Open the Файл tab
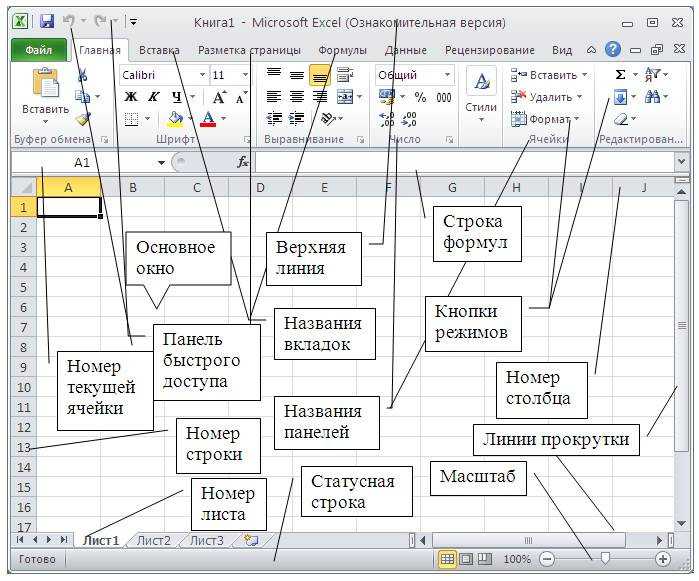Image resolution: width=699 pixels, height=581 pixels. tap(39, 50)
